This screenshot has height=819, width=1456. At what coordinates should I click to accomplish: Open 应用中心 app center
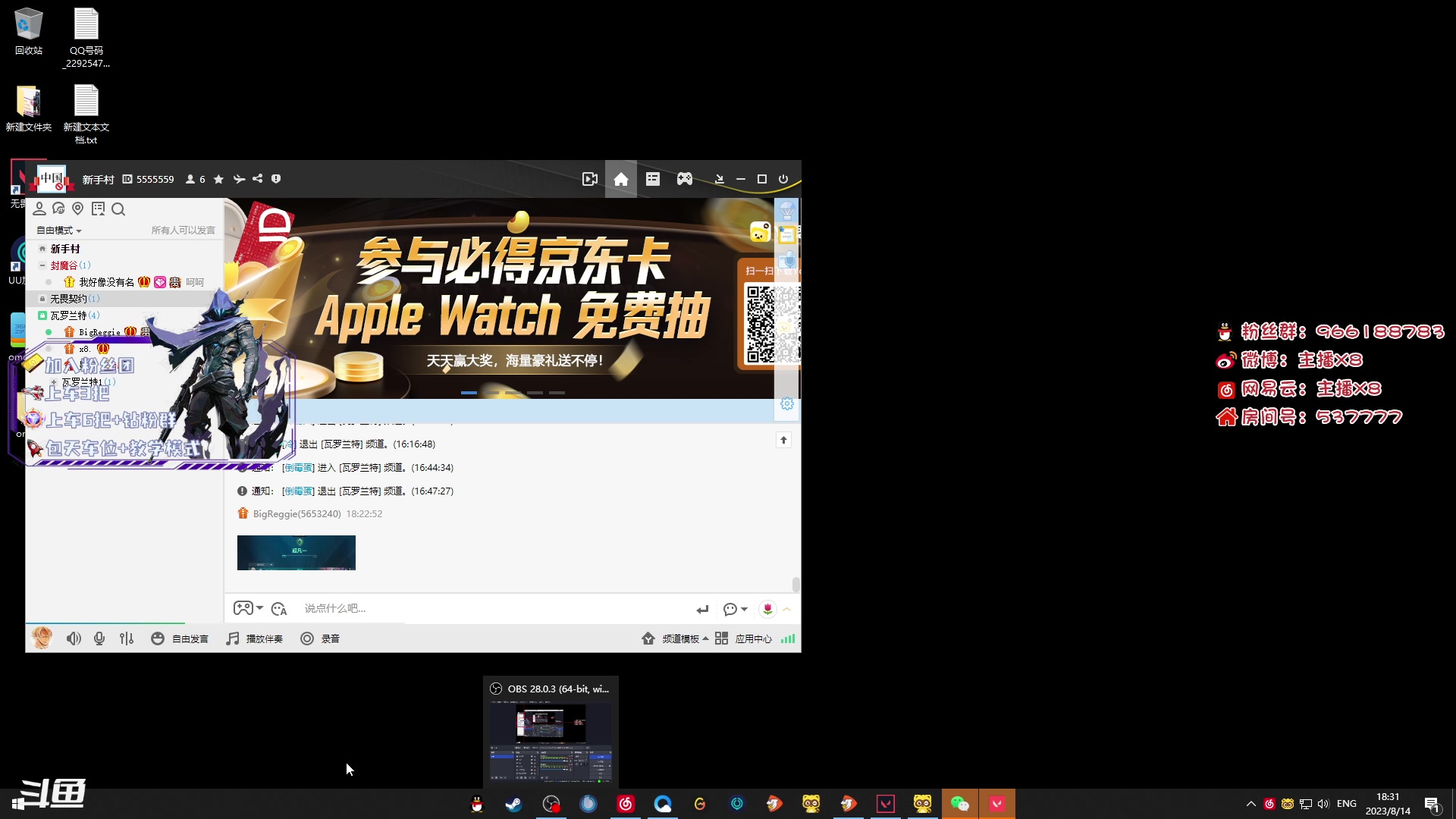[743, 639]
